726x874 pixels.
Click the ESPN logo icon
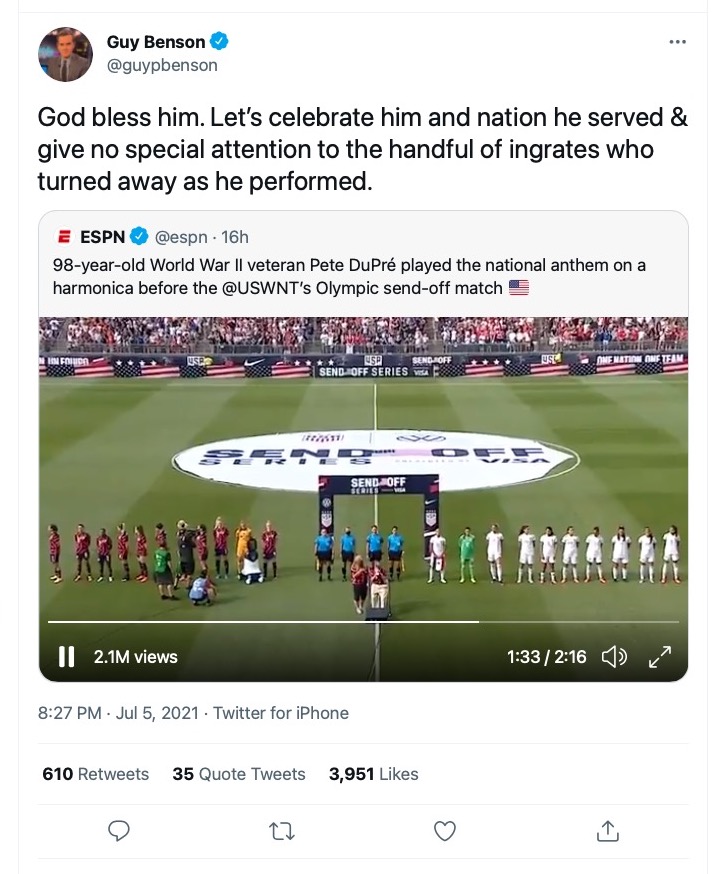pyautogui.click(x=64, y=237)
